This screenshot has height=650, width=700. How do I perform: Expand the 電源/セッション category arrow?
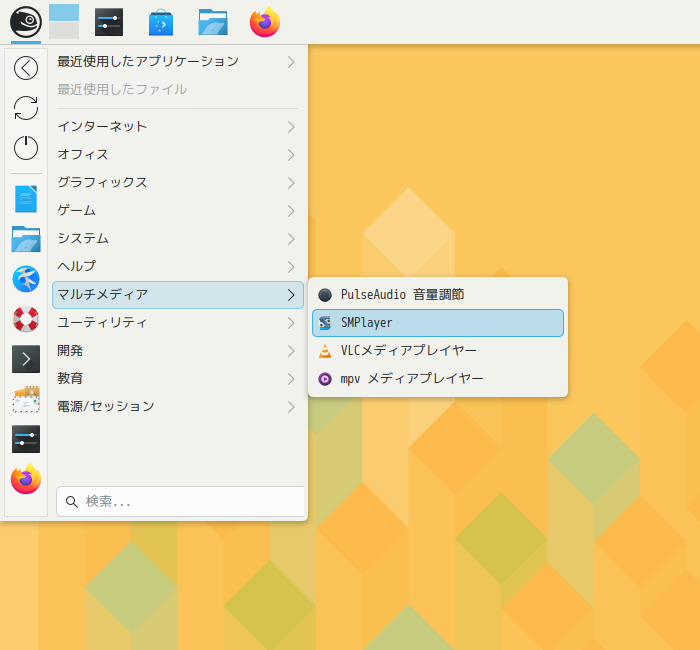coord(291,407)
